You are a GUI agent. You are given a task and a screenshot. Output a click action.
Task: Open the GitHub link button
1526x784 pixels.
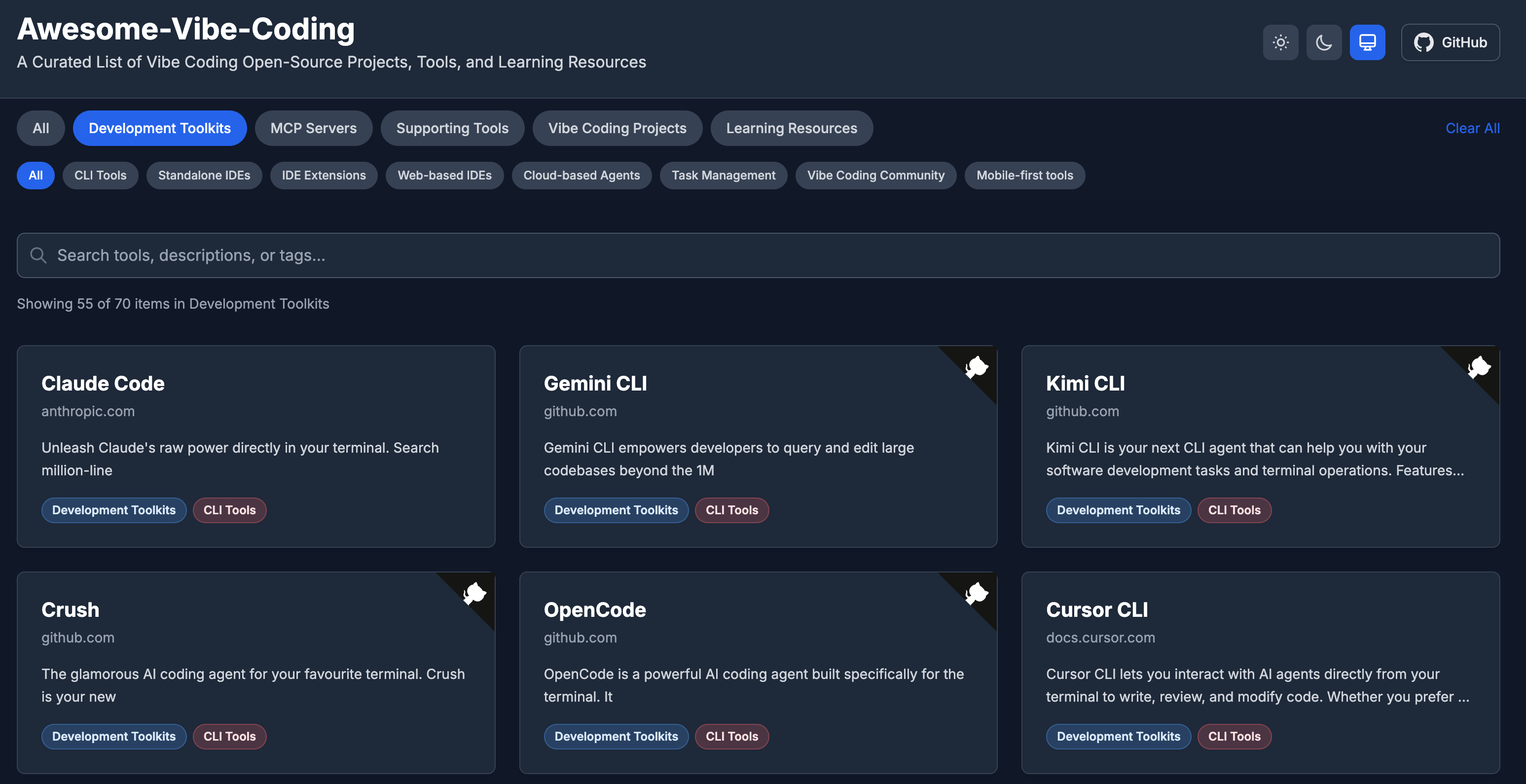(1450, 42)
